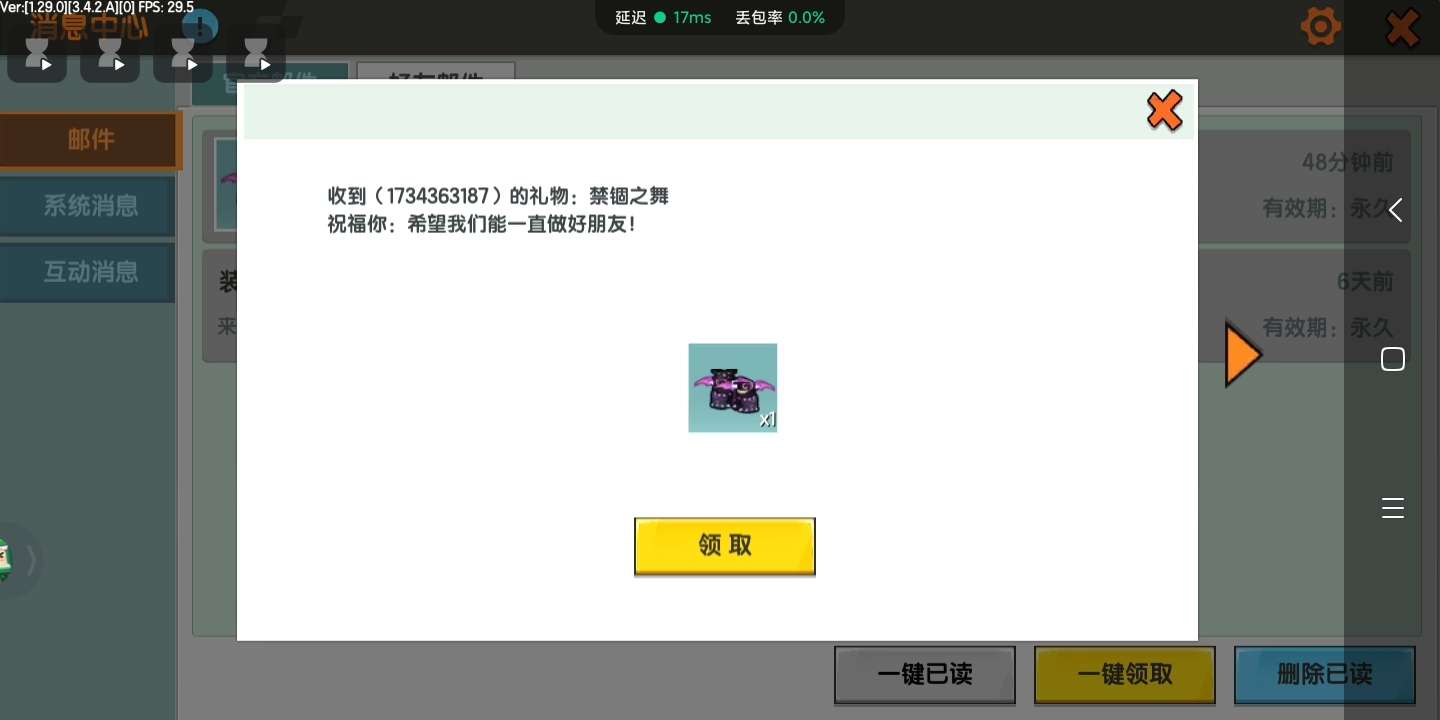Mark all as read via 一键已读
Image resolution: width=1440 pixels, height=720 pixels.
tap(924, 674)
